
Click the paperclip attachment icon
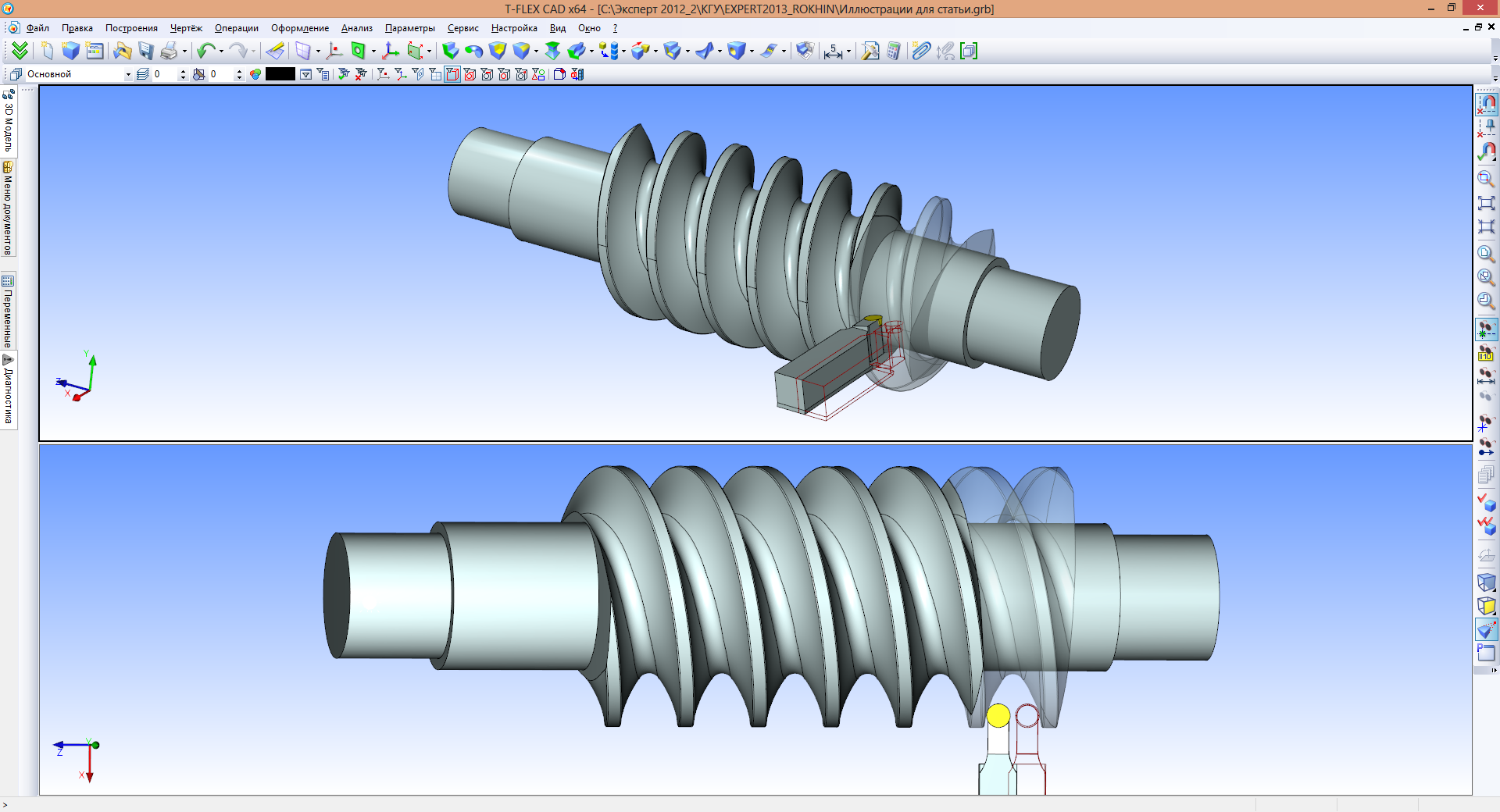[921, 52]
